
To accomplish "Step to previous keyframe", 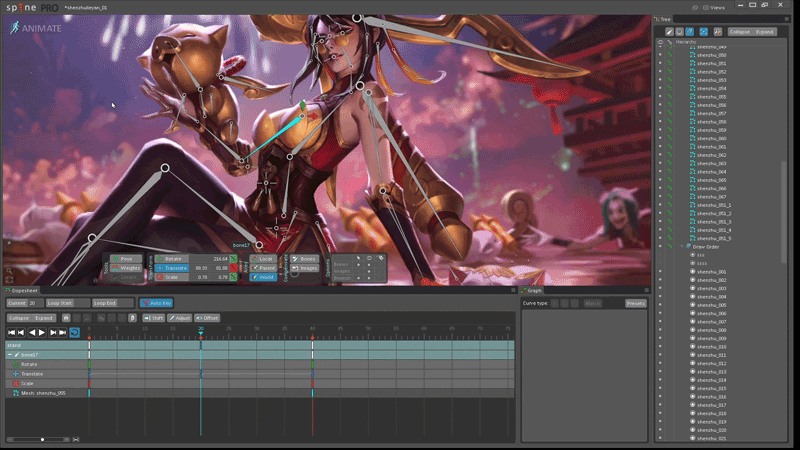I will (21, 333).
